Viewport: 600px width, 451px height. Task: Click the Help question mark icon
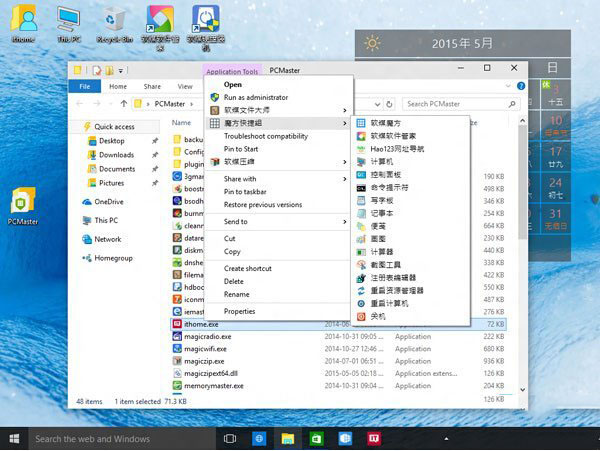click(x=521, y=86)
